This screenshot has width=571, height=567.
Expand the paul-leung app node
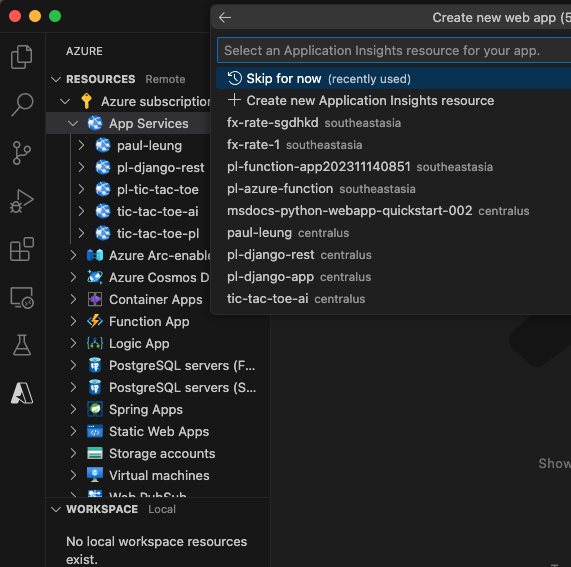pyautogui.click(x=82, y=145)
